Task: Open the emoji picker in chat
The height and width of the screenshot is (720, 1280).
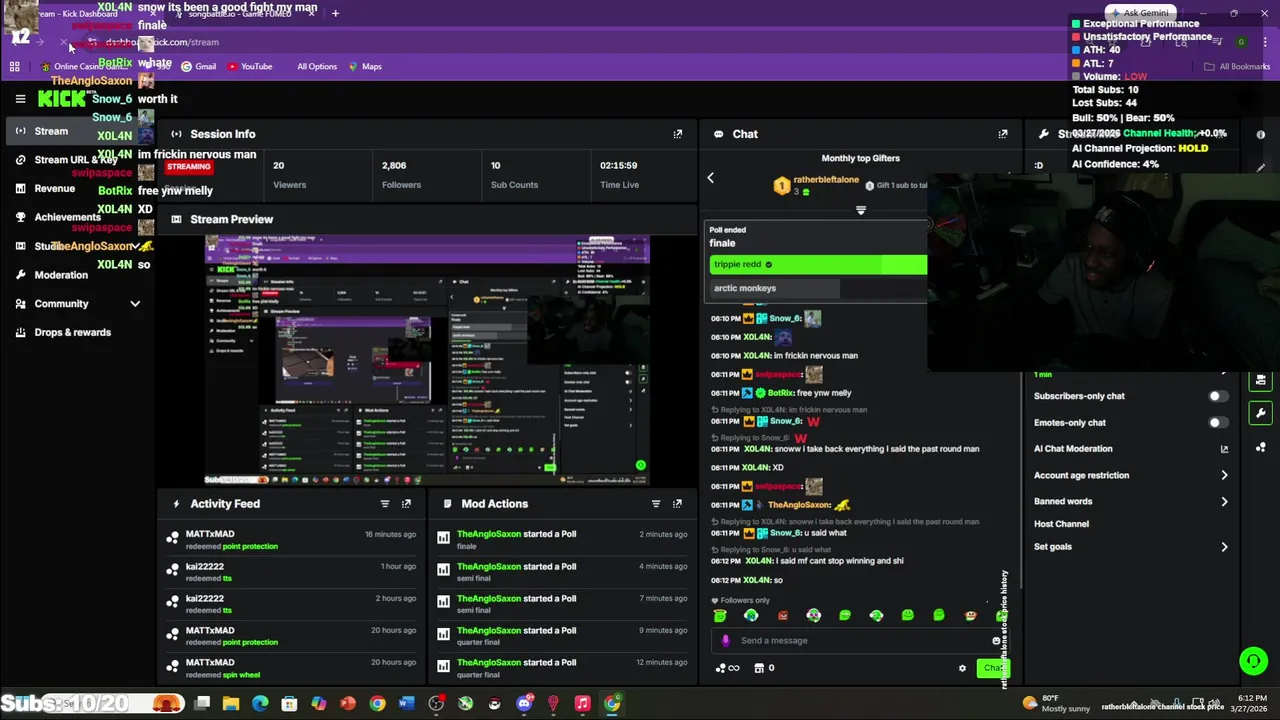Action: coord(996,641)
